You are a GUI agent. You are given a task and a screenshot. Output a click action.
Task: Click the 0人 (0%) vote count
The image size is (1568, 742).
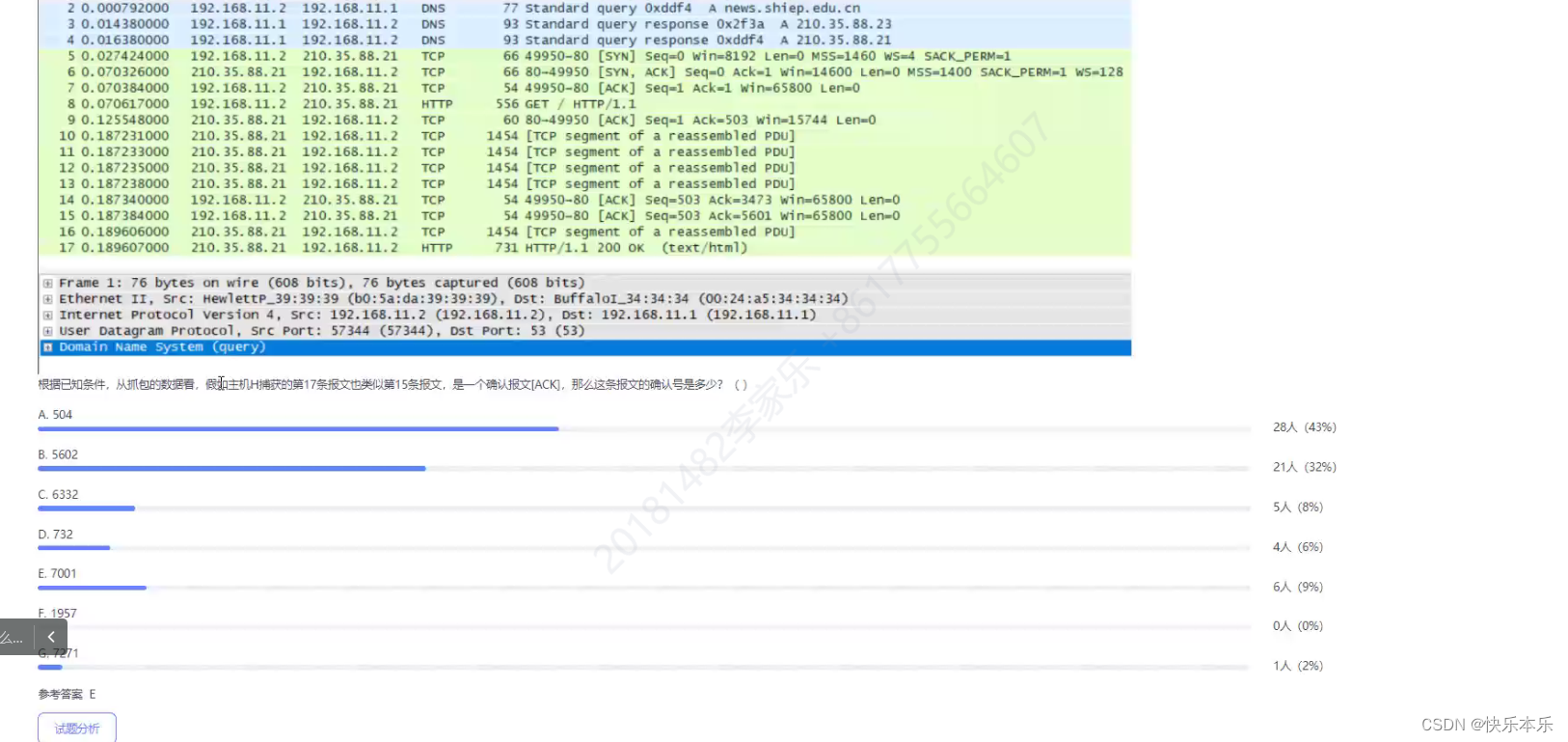click(x=1297, y=626)
